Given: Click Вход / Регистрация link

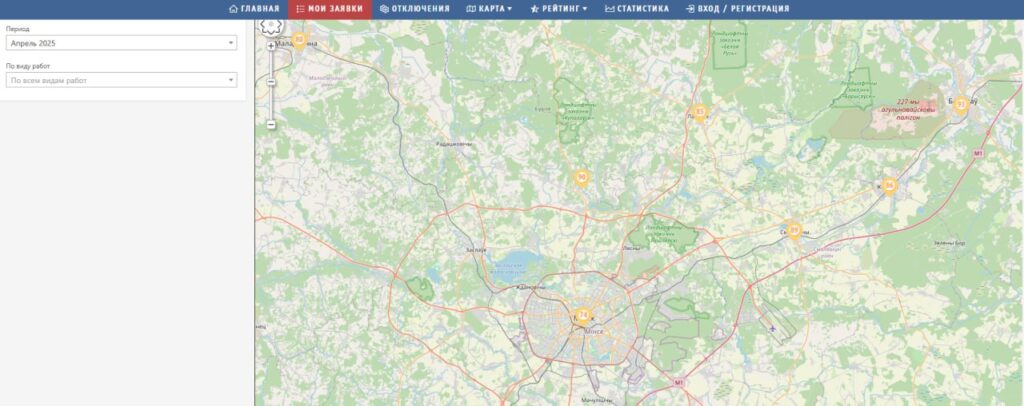Looking at the screenshot, I should tap(737, 9).
